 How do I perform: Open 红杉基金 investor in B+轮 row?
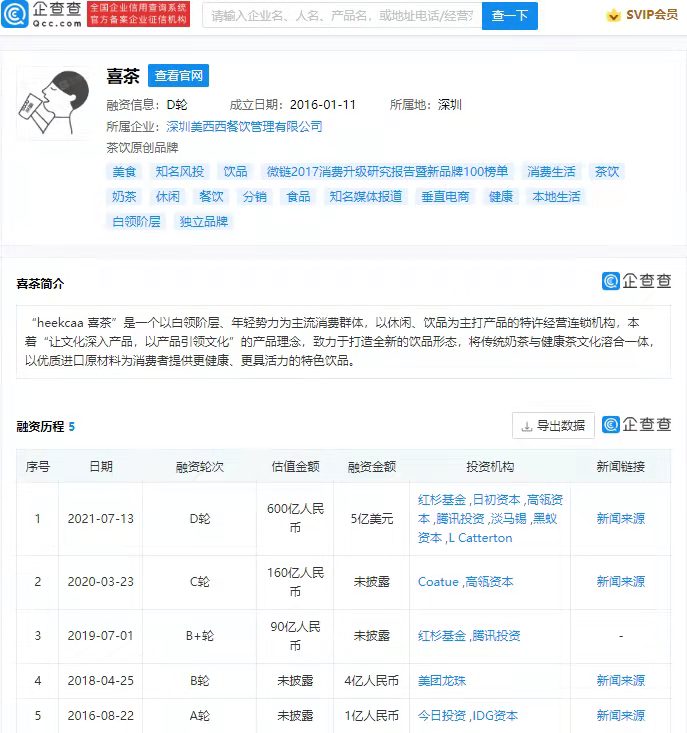(x=442, y=636)
